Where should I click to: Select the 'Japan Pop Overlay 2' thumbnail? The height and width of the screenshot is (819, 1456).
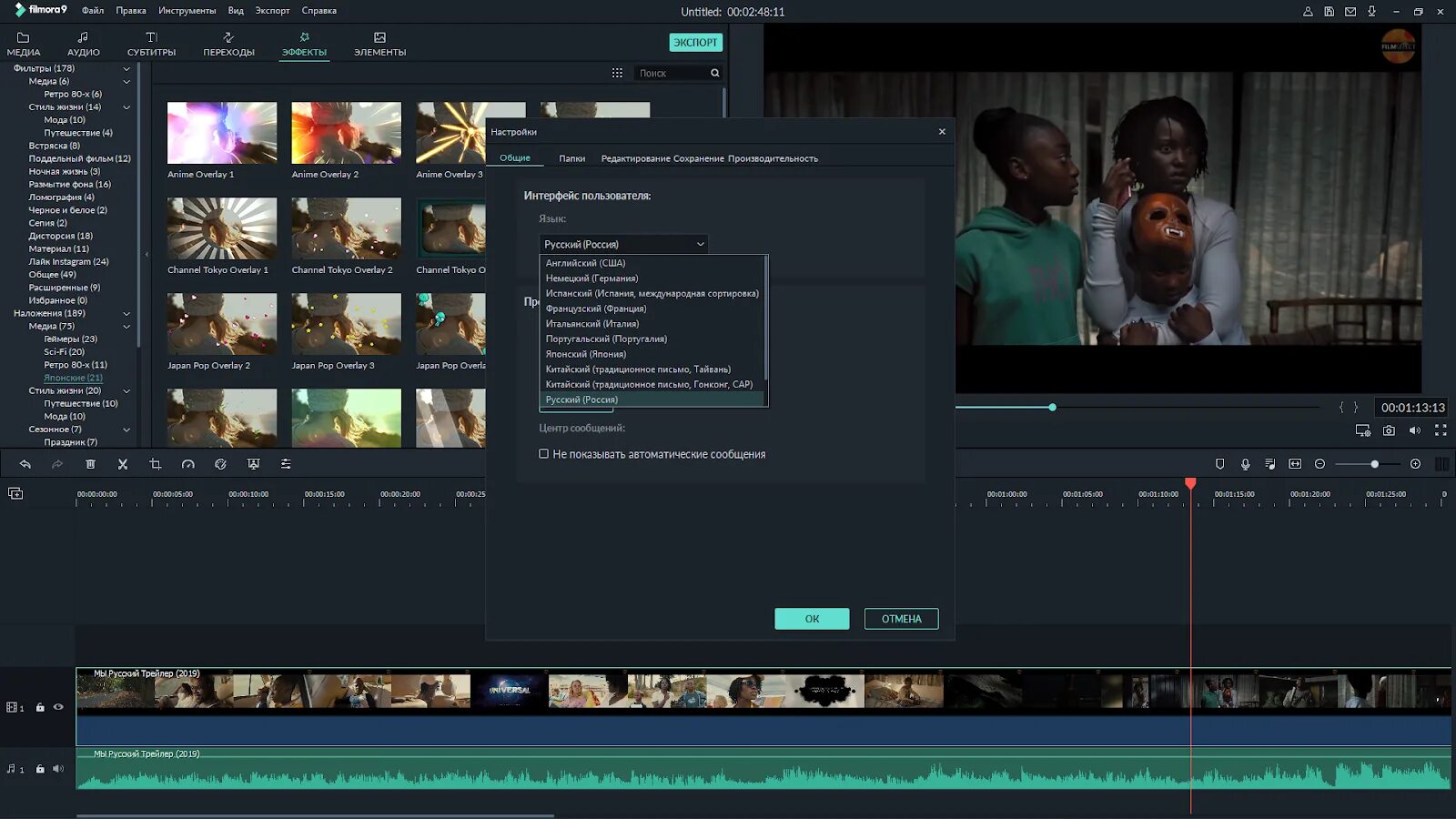pyautogui.click(x=222, y=324)
